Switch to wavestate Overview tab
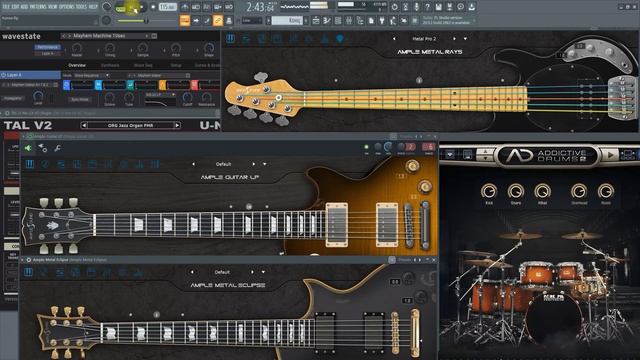The height and width of the screenshot is (360, 640). pyautogui.click(x=77, y=65)
